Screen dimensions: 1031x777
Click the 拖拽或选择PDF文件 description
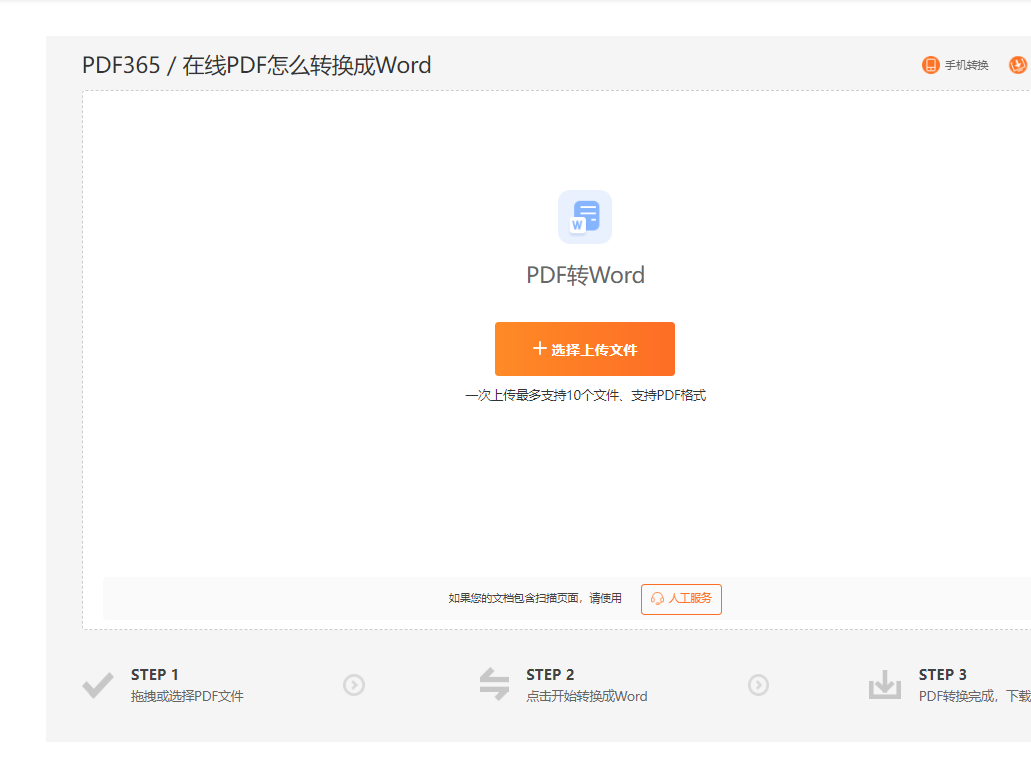click(187, 696)
